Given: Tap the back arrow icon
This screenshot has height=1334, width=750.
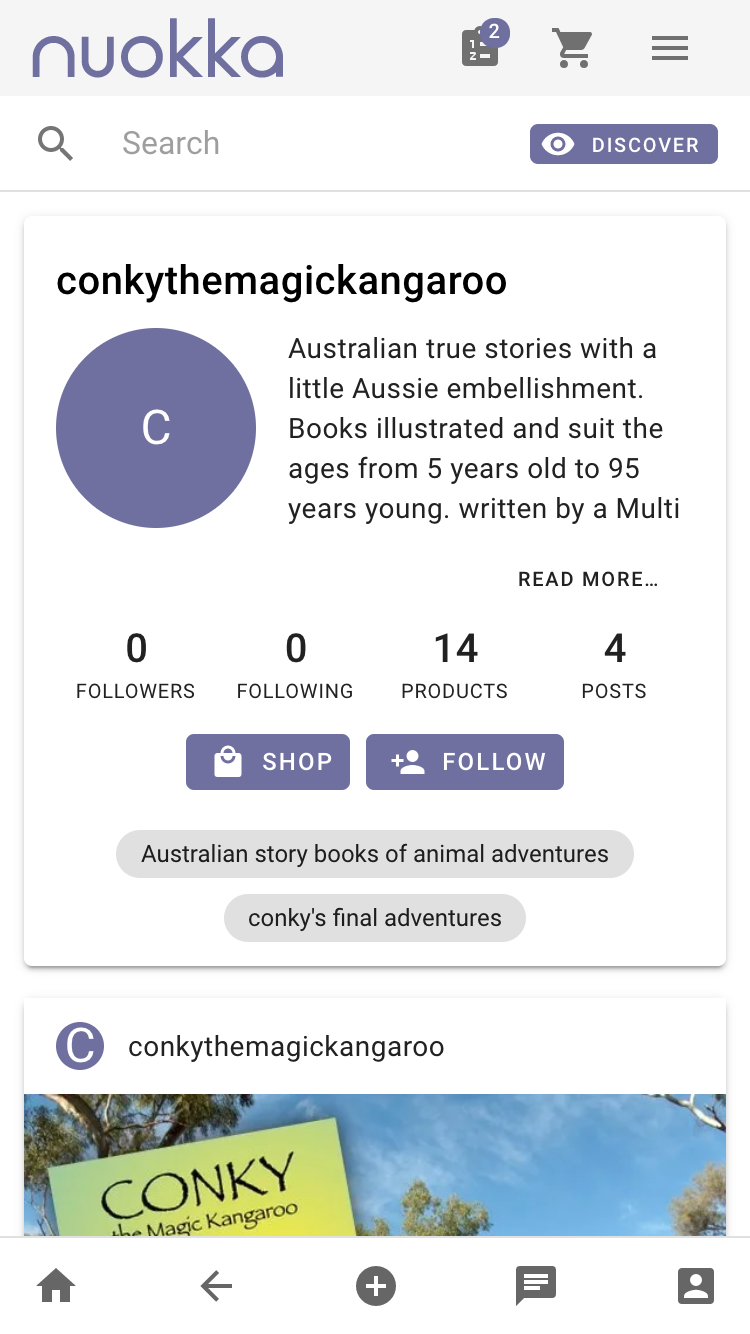Looking at the screenshot, I should 216,1286.
